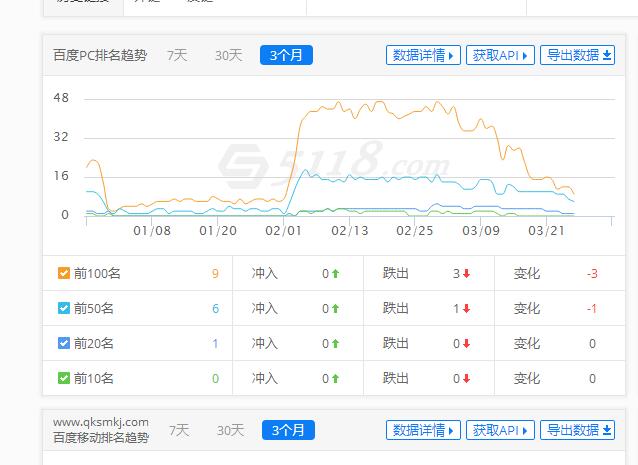Click the 01/08 date label on chart axis
The width and height of the screenshot is (638, 465).
[x=152, y=231]
